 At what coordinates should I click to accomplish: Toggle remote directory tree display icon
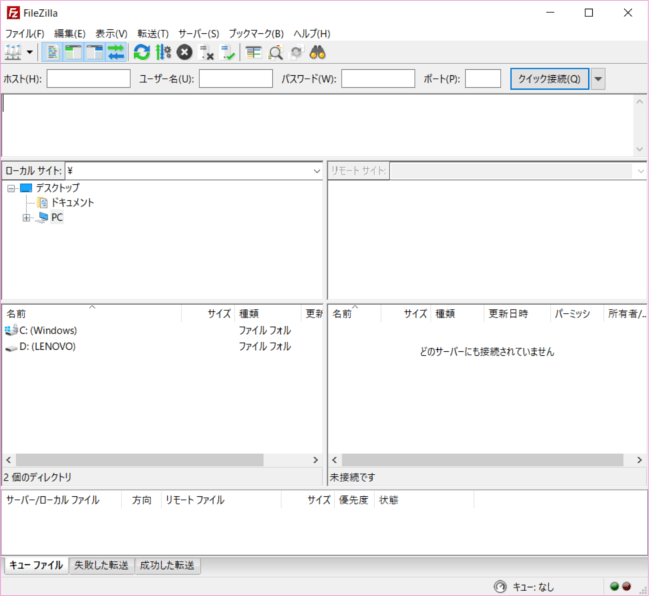point(94,53)
